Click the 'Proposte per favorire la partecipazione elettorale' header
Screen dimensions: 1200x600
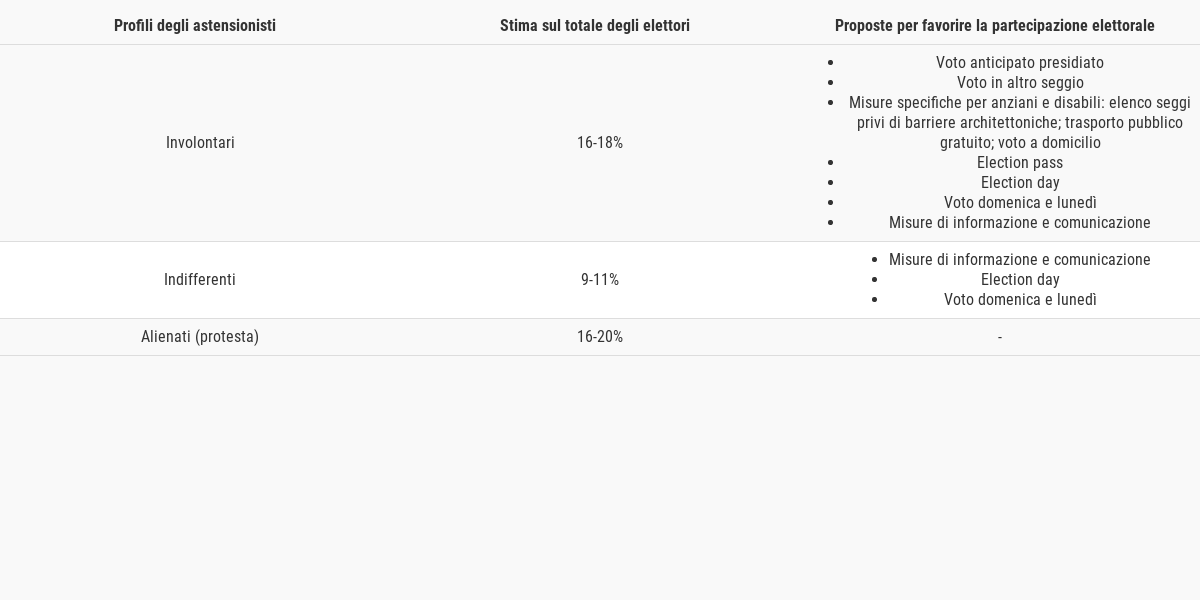[x=995, y=26]
